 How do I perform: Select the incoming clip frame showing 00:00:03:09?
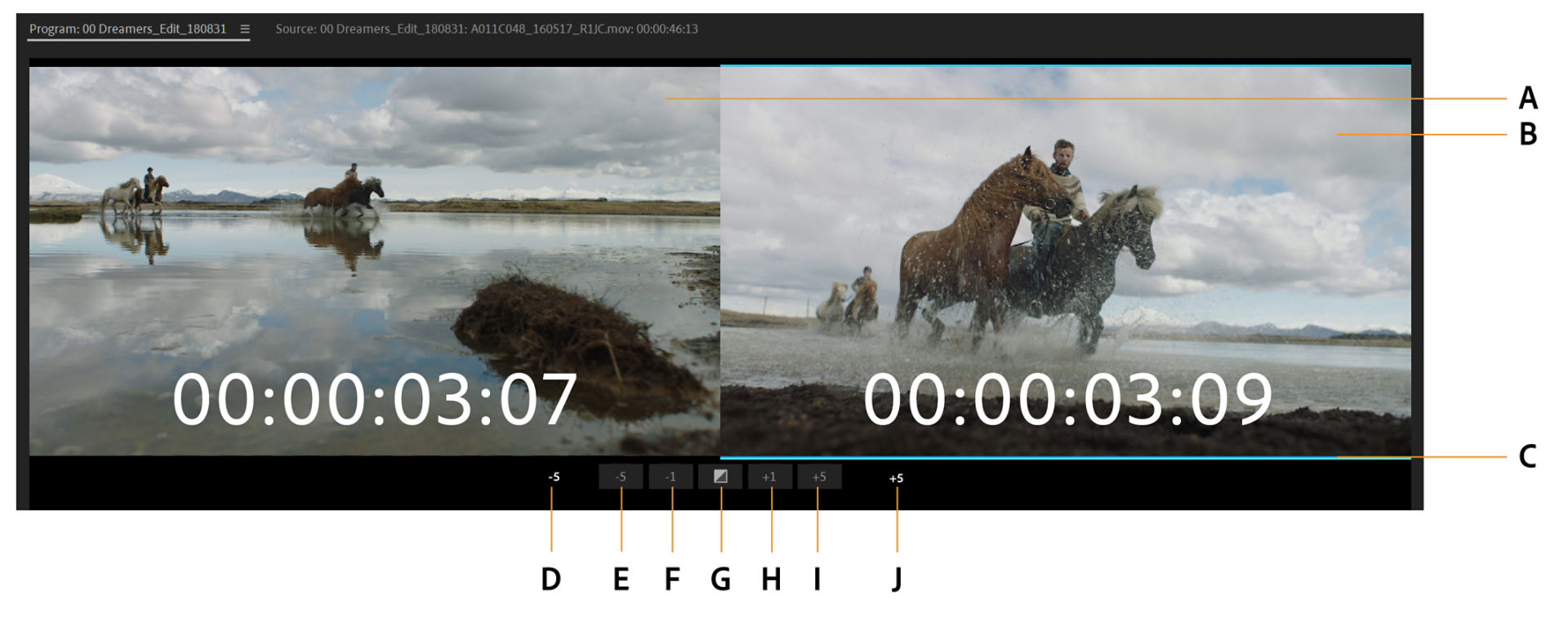(x=1066, y=261)
